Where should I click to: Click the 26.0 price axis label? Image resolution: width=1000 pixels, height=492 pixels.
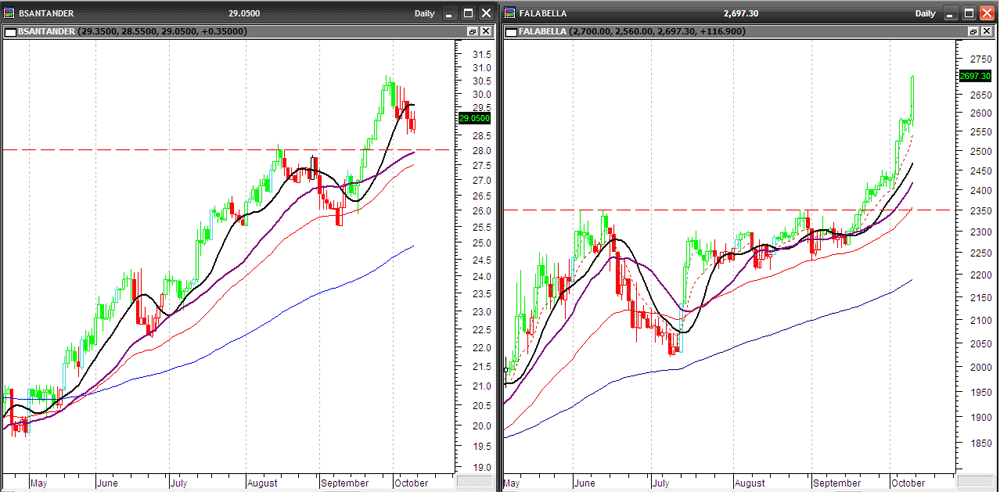[x=481, y=211]
